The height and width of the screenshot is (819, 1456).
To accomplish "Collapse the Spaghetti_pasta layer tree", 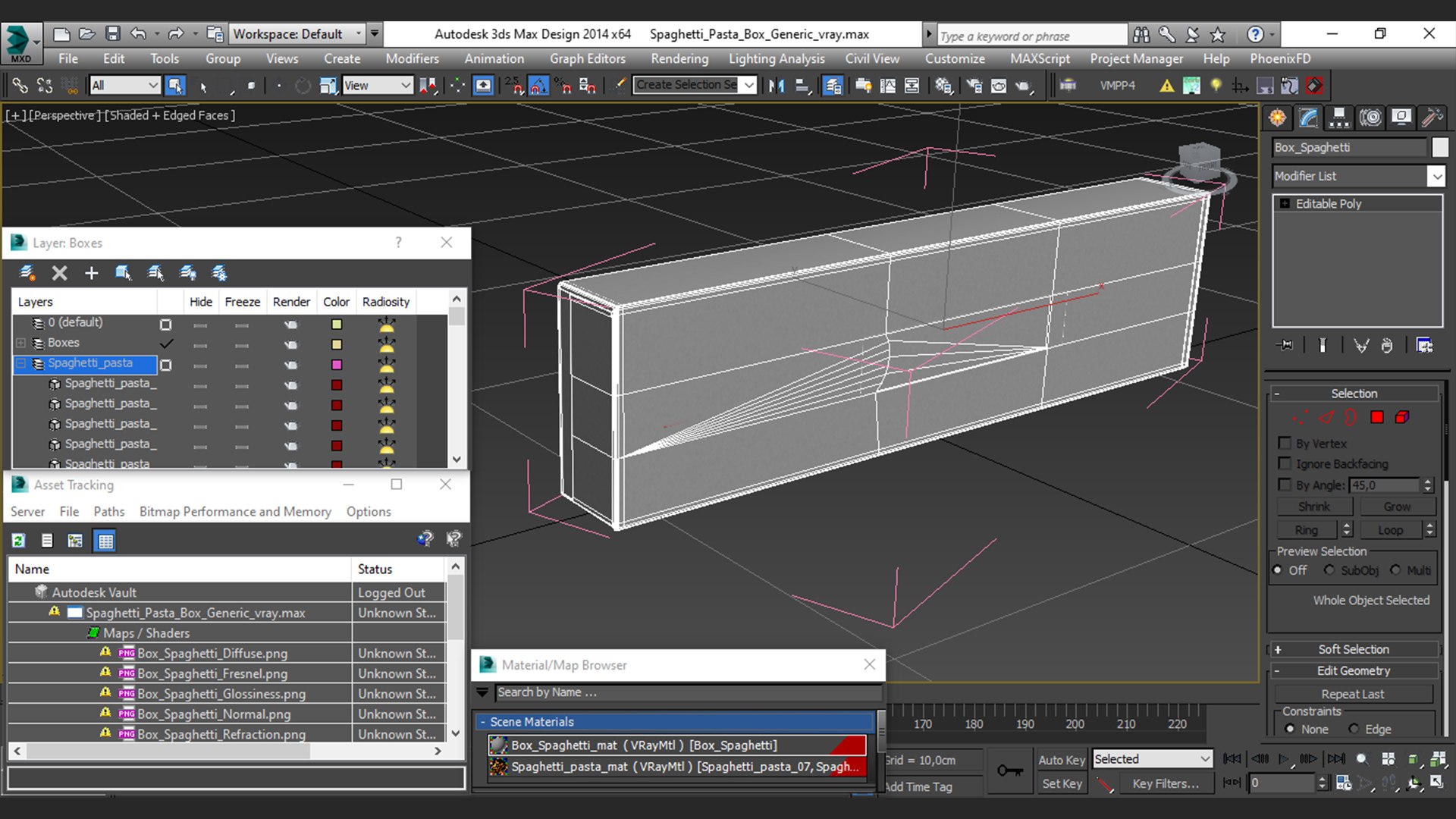I will point(21,363).
